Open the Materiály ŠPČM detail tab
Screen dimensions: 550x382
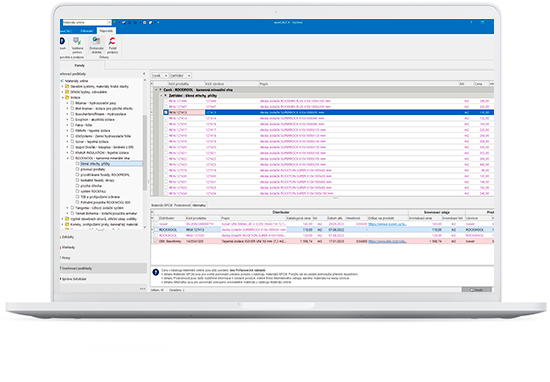pos(162,205)
